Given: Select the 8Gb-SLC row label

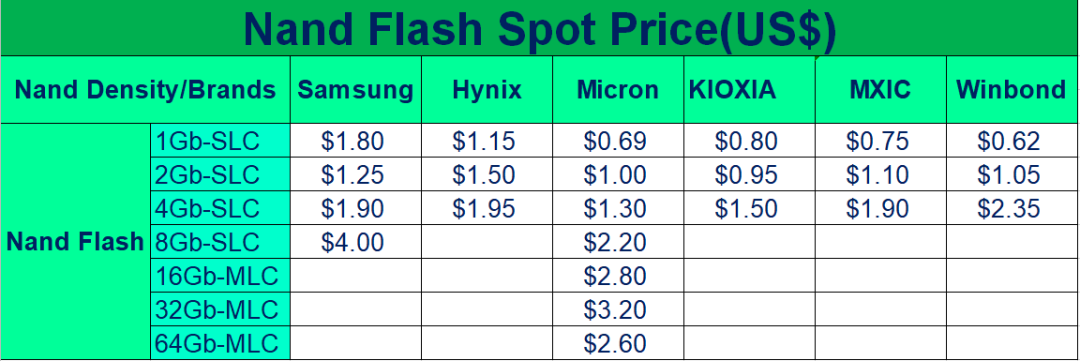Looking at the screenshot, I should pyautogui.click(x=220, y=242).
